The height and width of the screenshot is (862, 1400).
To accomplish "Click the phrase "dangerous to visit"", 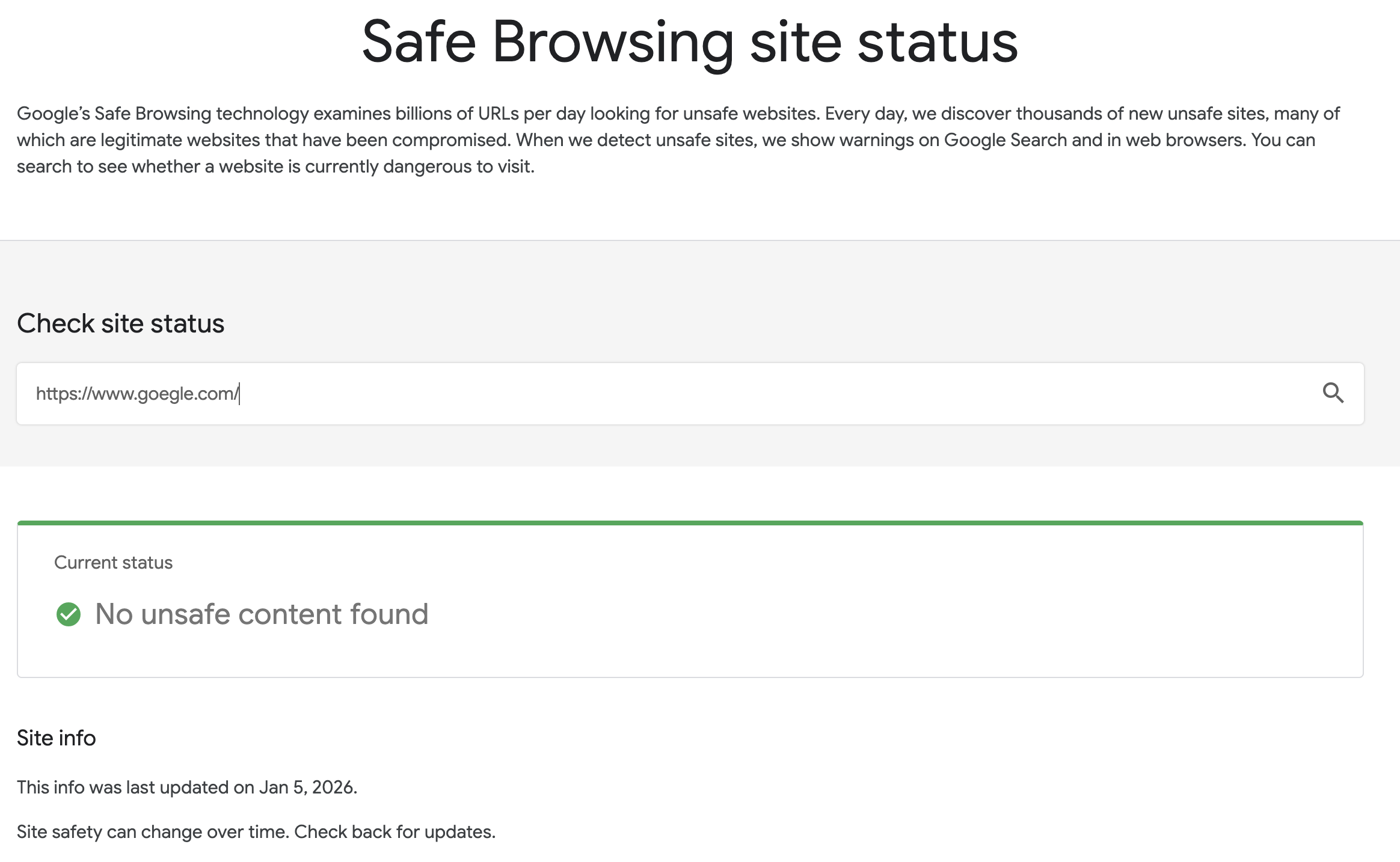I will pos(458,167).
